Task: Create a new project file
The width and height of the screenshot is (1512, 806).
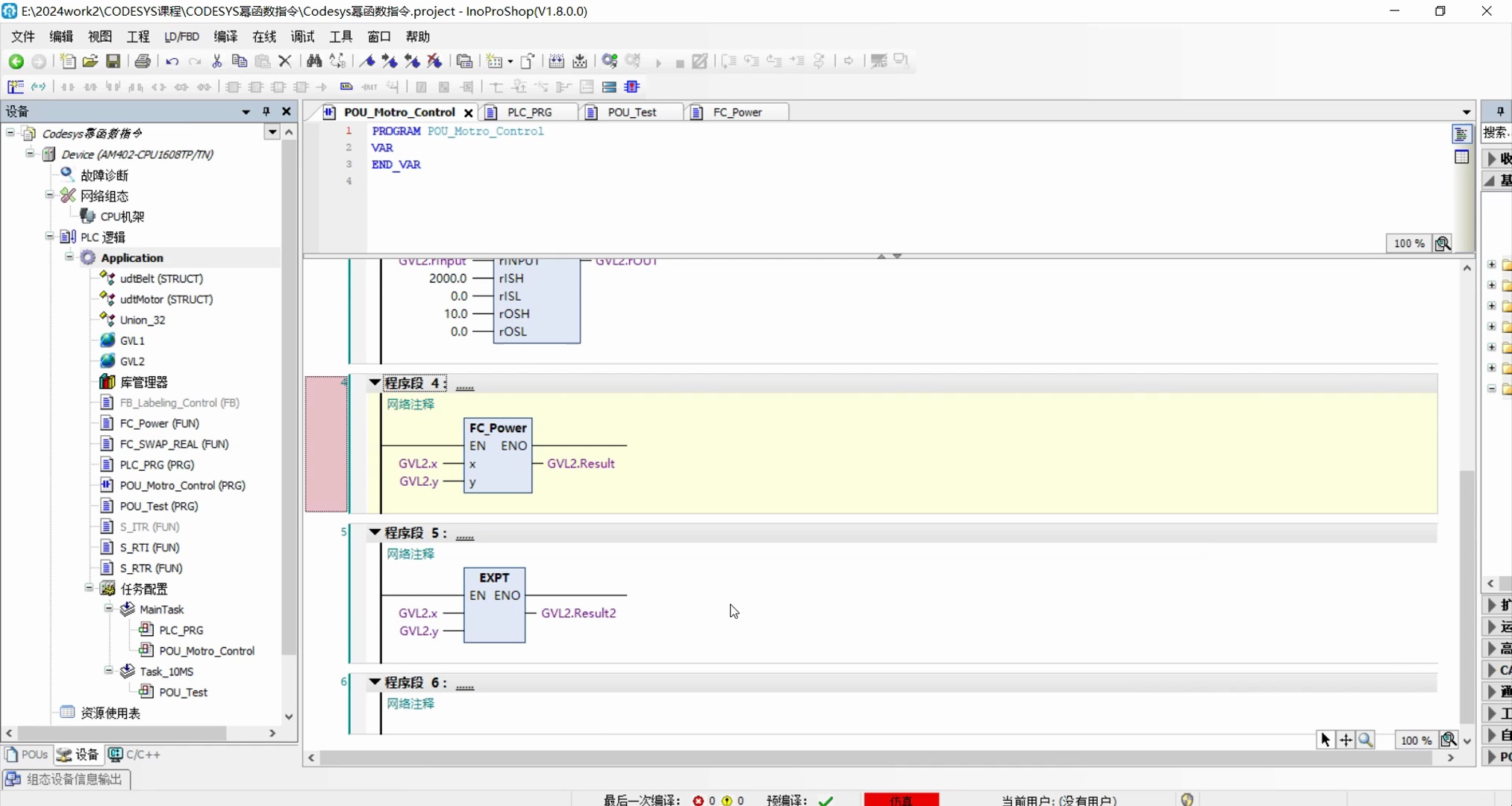Action: pyautogui.click(x=68, y=61)
